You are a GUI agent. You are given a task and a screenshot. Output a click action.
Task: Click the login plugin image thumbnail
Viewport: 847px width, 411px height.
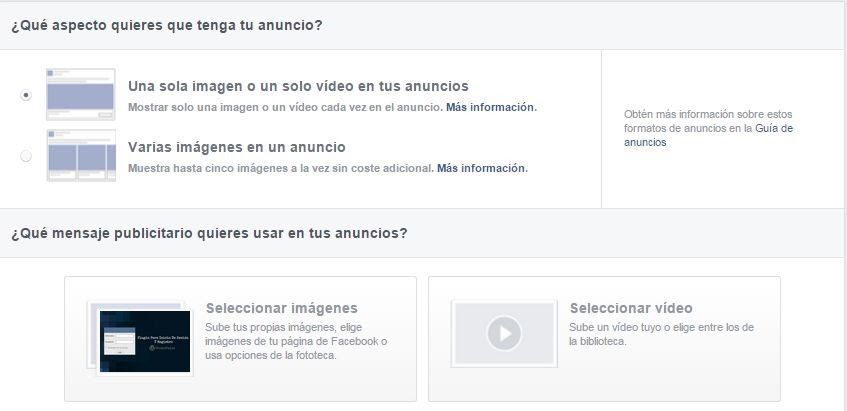145,341
